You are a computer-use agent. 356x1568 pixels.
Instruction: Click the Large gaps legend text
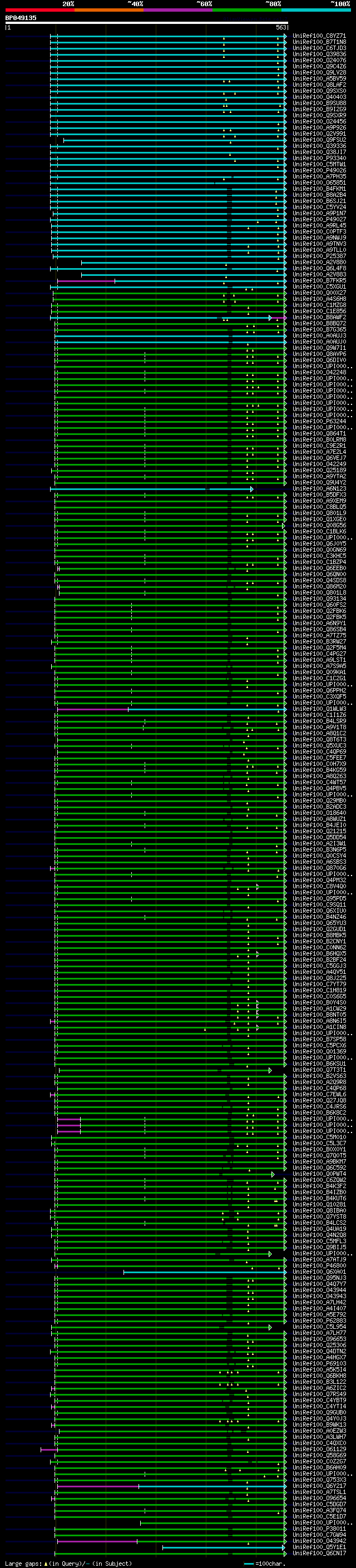pos(68,1563)
